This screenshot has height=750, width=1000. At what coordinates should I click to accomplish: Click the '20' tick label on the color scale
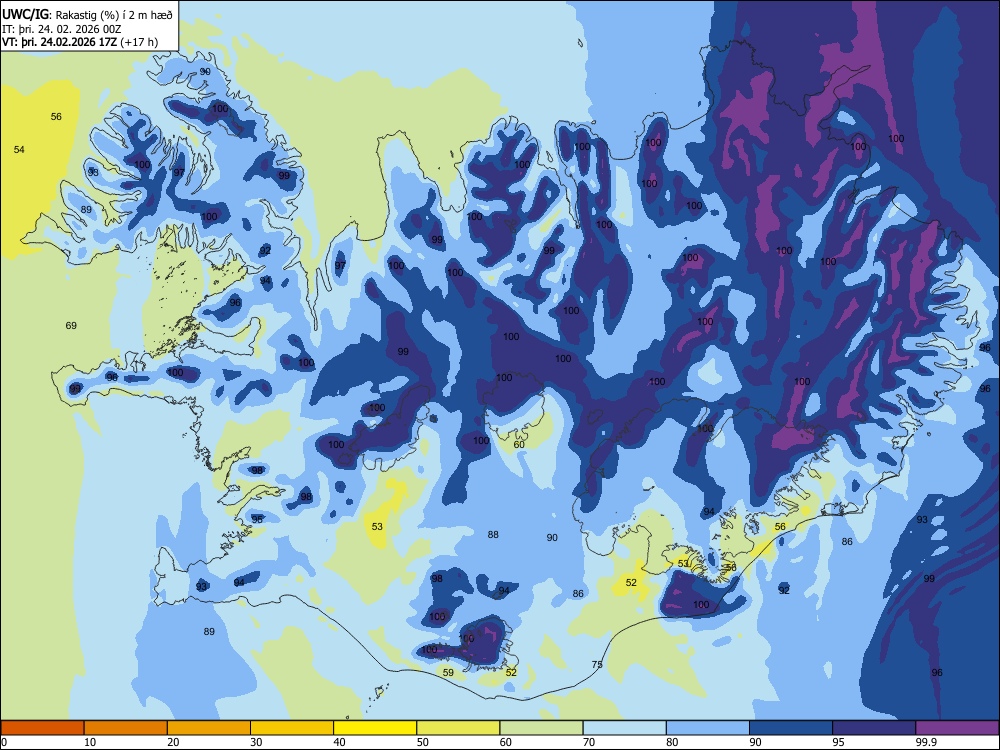point(173,742)
